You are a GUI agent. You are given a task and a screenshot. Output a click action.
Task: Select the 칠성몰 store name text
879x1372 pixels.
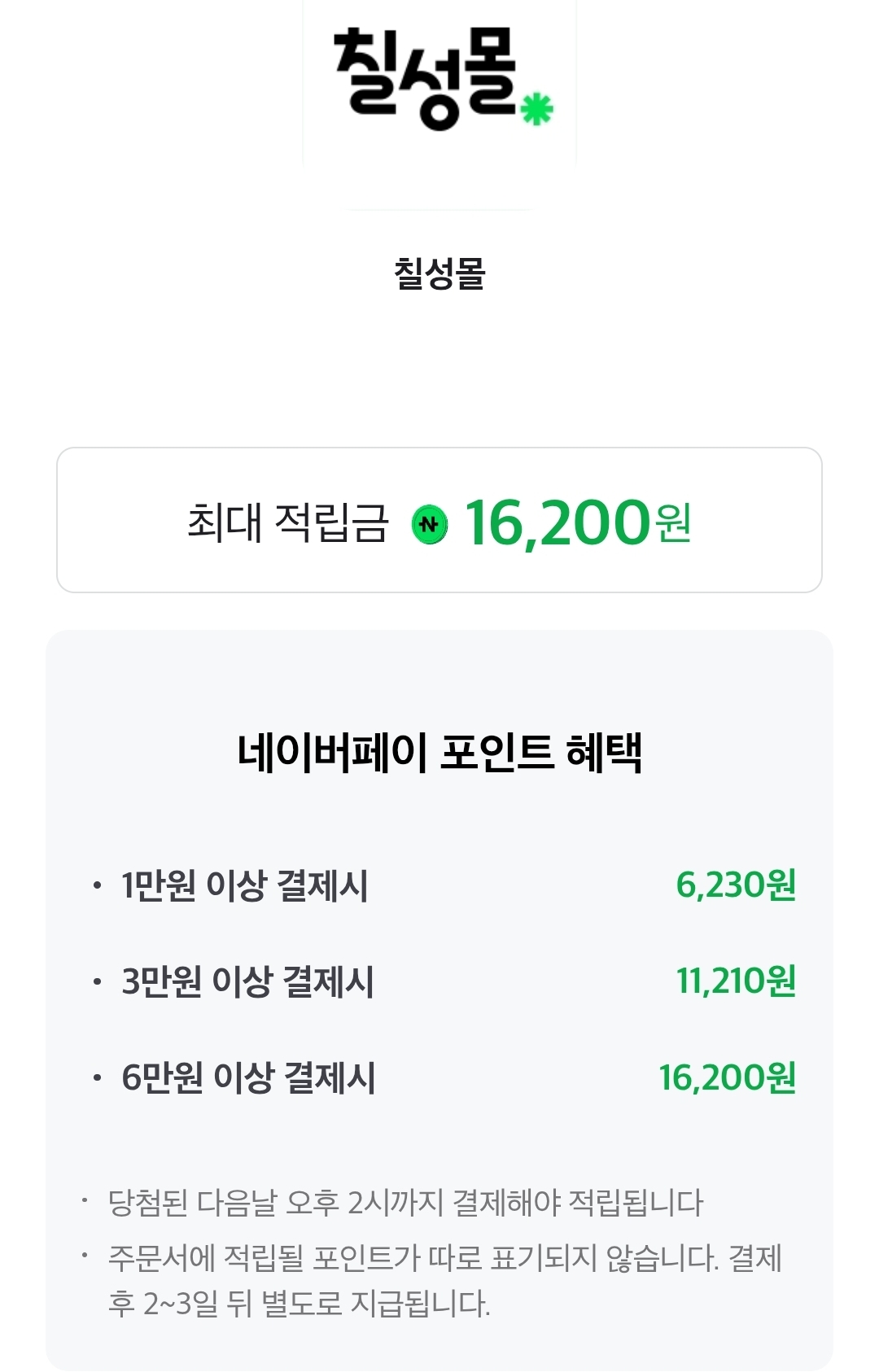pyautogui.click(x=439, y=273)
